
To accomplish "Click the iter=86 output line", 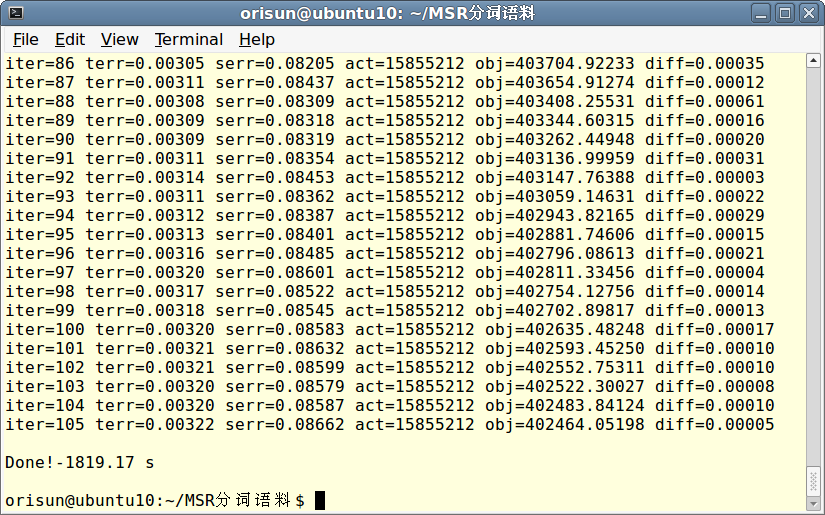I will [x=385, y=64].
